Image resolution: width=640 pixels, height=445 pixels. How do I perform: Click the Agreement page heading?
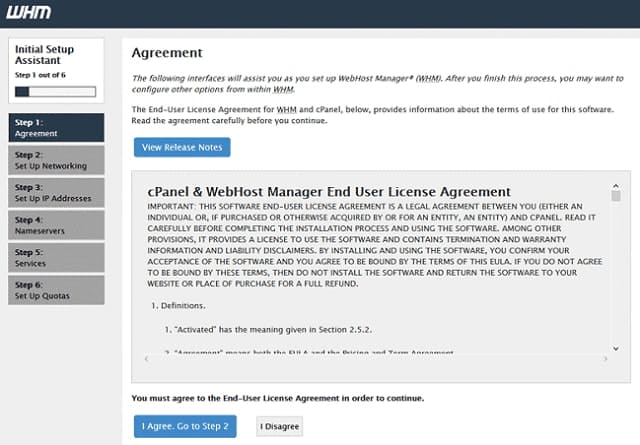click(x=167, y=53)
